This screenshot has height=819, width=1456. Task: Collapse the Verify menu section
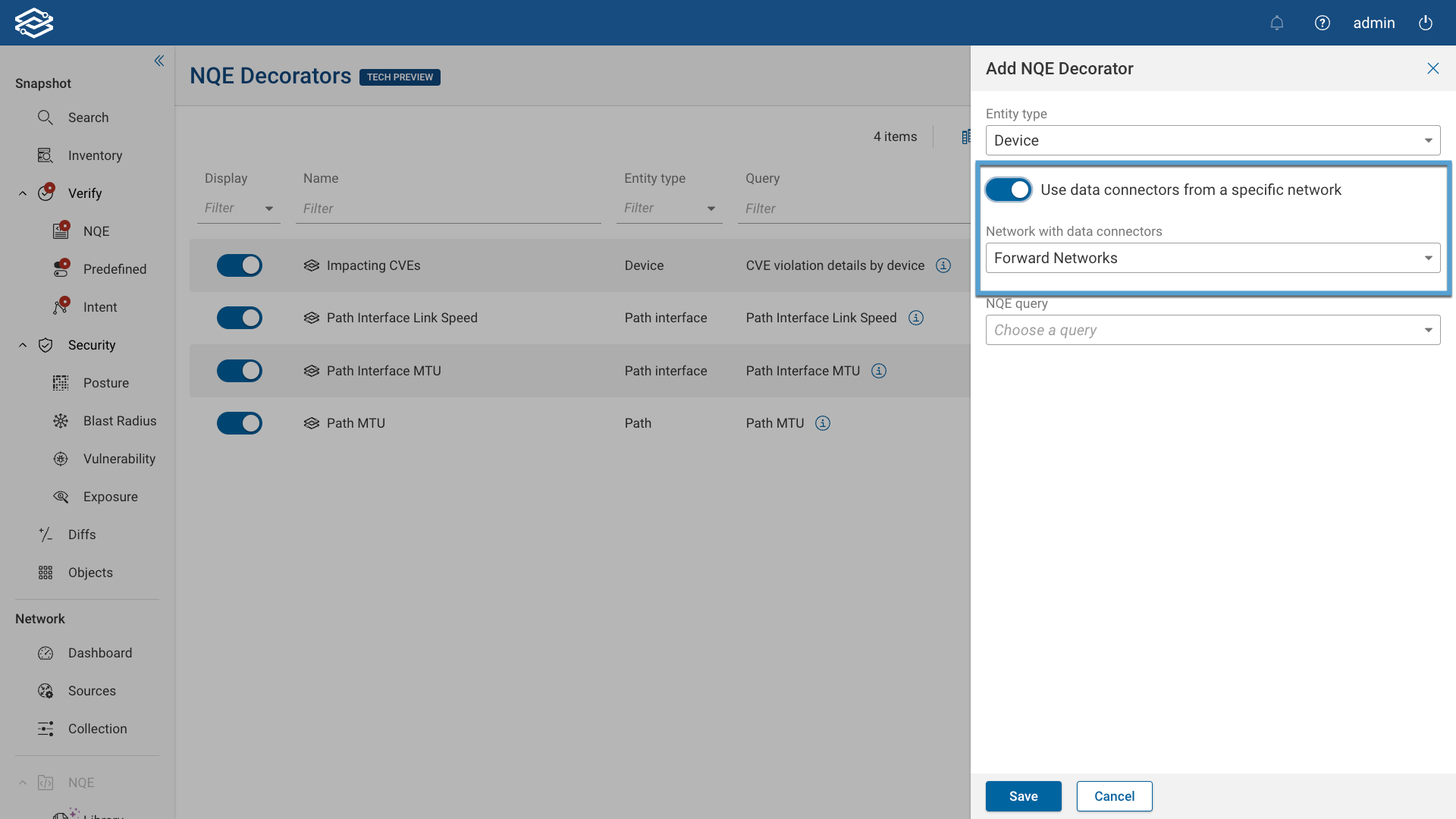[23, 193]
